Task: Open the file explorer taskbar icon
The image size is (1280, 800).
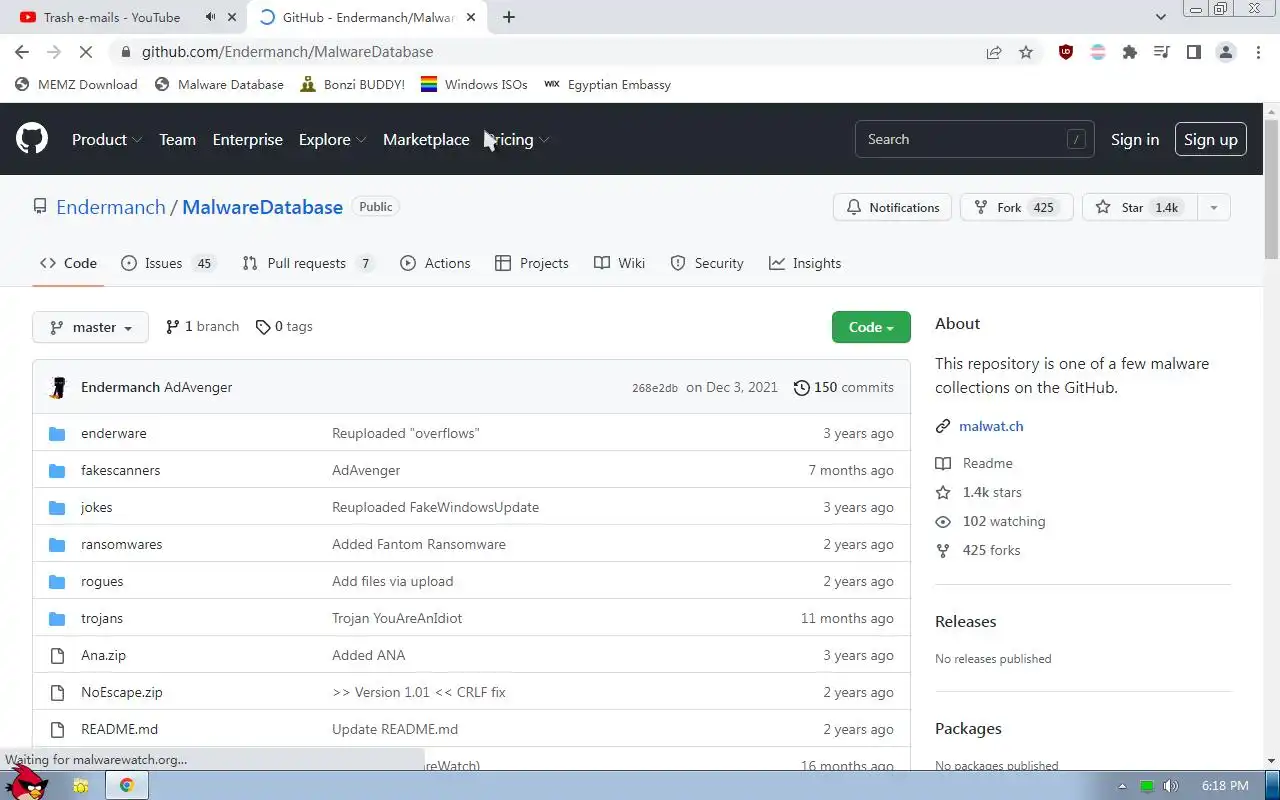Action: (80, 786)
